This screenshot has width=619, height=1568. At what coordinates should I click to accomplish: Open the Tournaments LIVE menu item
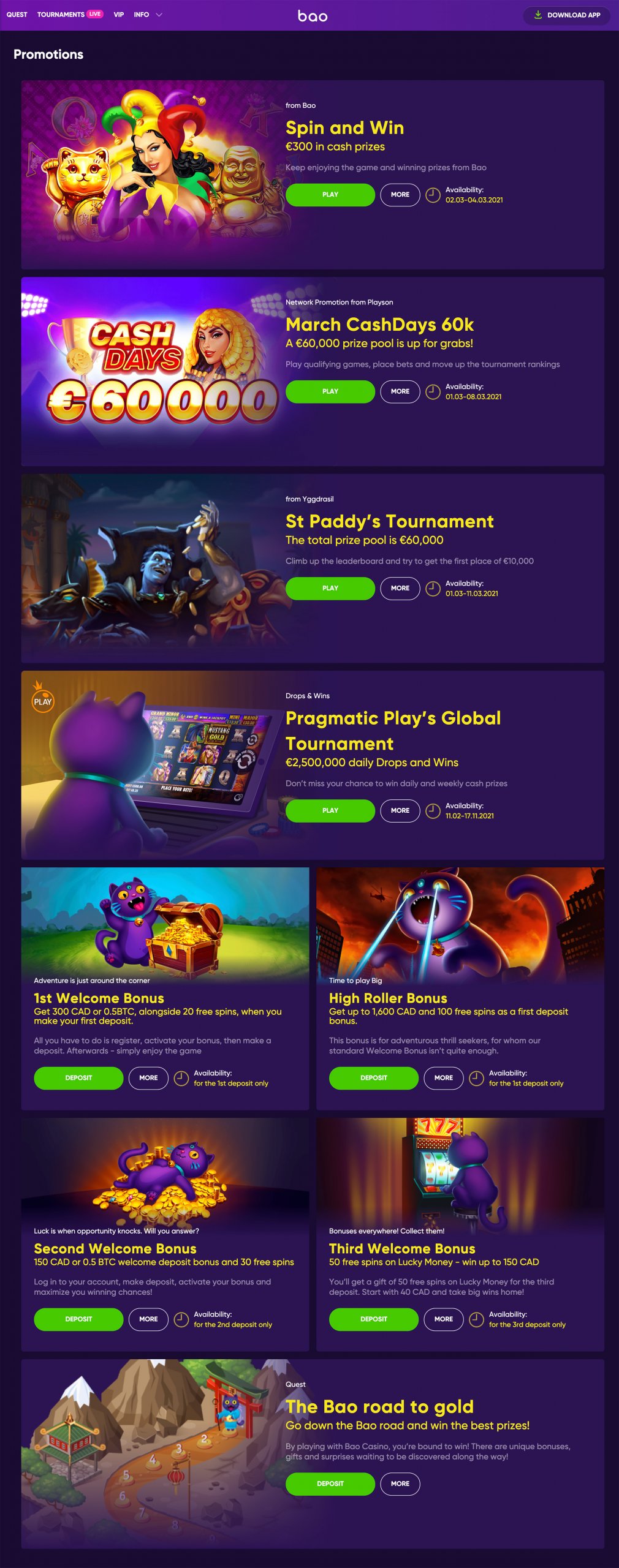tap(70, 15)
